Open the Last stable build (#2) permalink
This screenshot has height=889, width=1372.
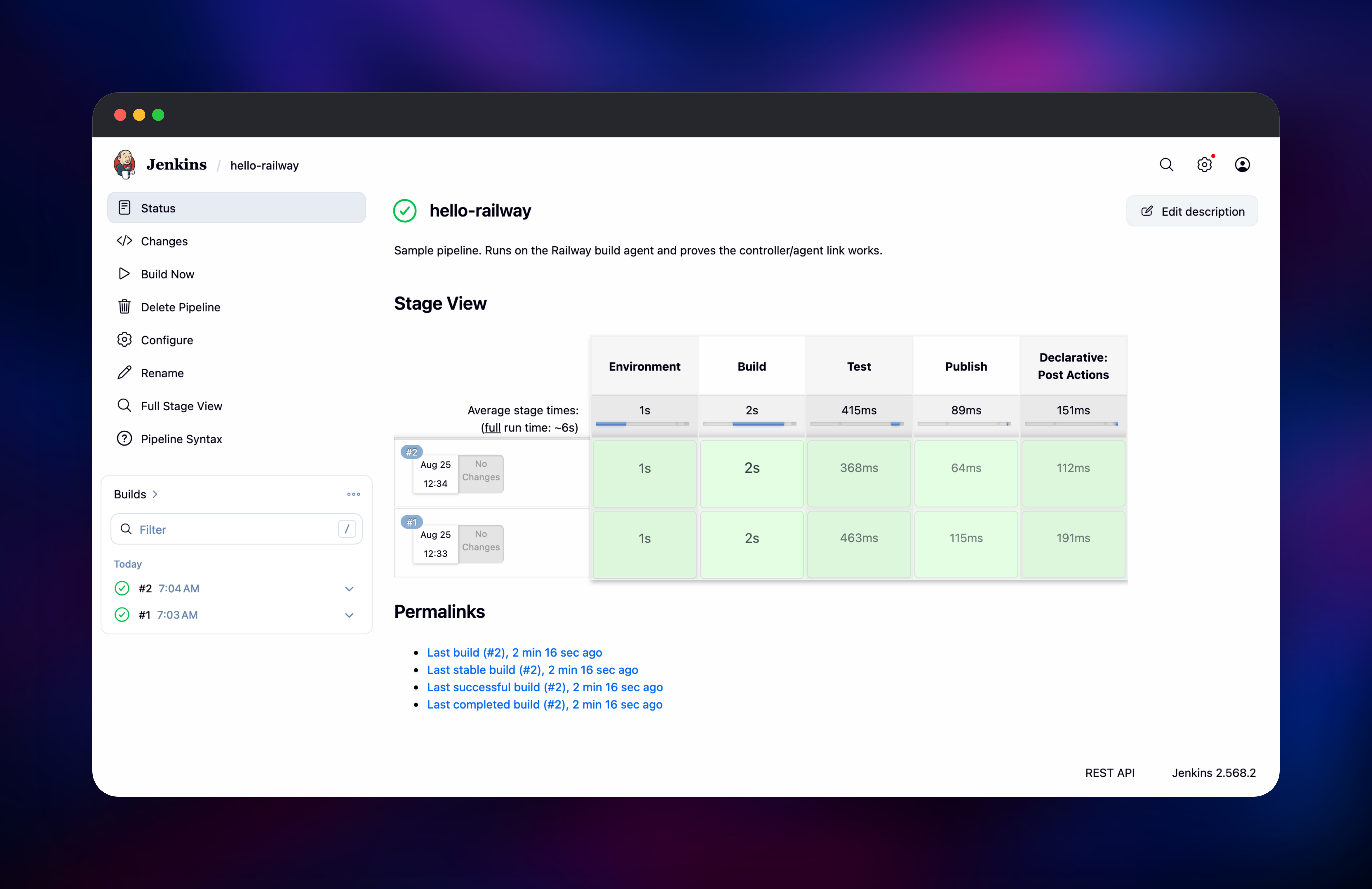[533, 670]
